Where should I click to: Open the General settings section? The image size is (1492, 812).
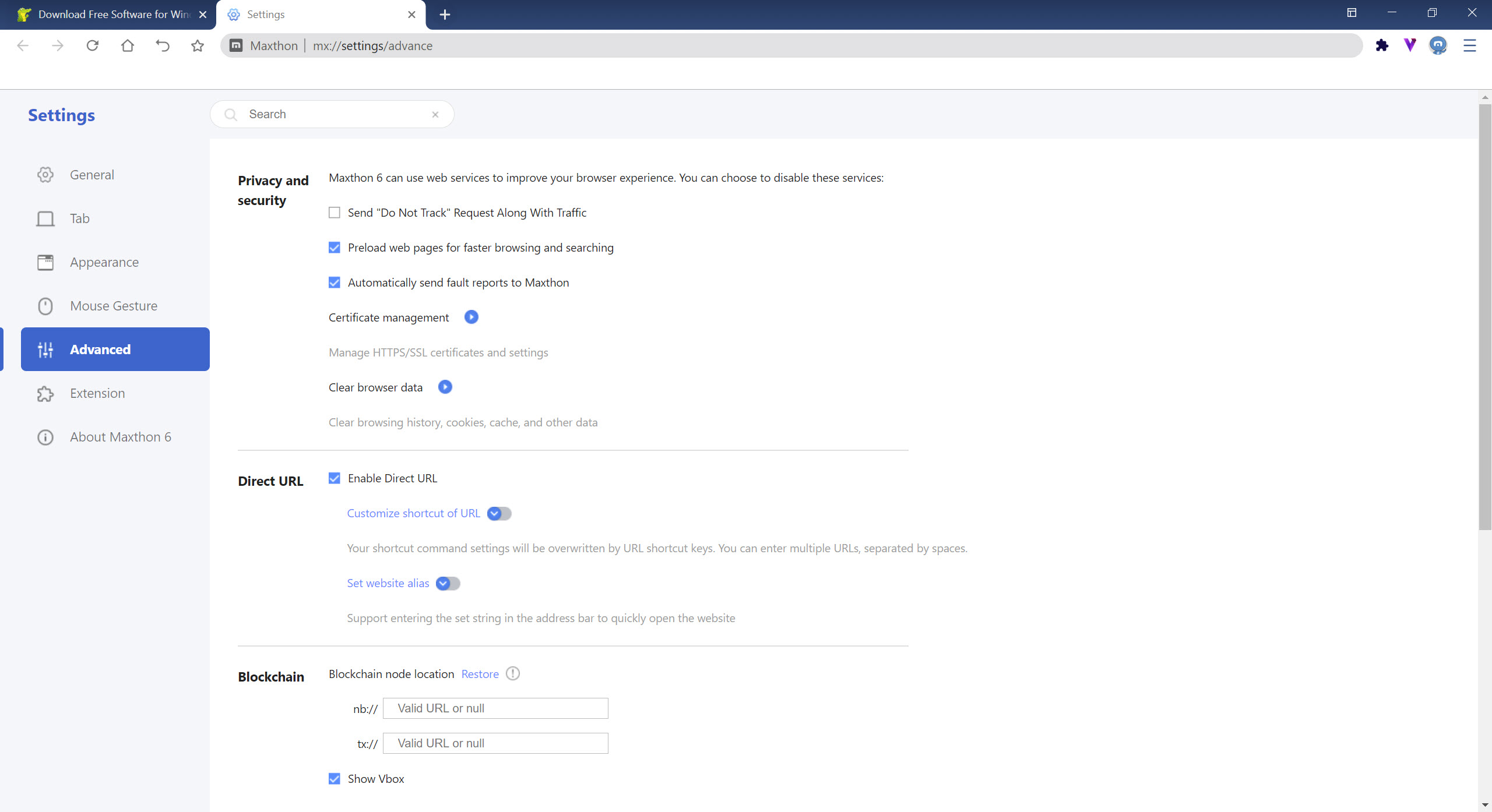coord(115,175)
